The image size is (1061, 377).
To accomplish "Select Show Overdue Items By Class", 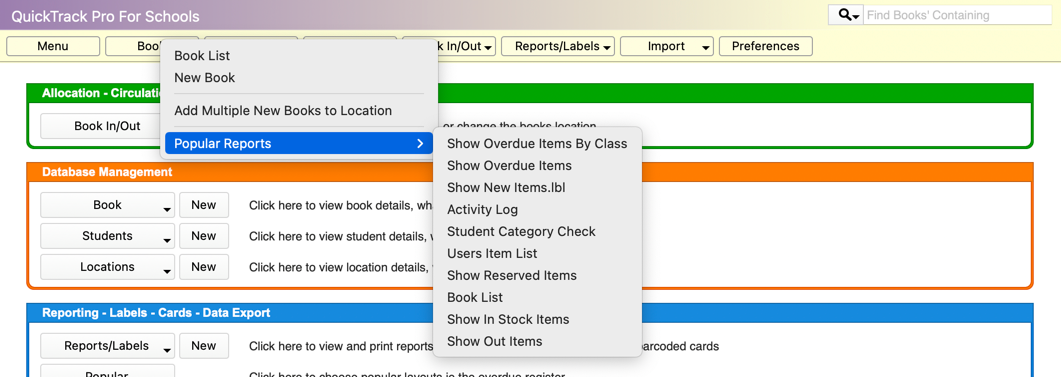I will point(537,143).
